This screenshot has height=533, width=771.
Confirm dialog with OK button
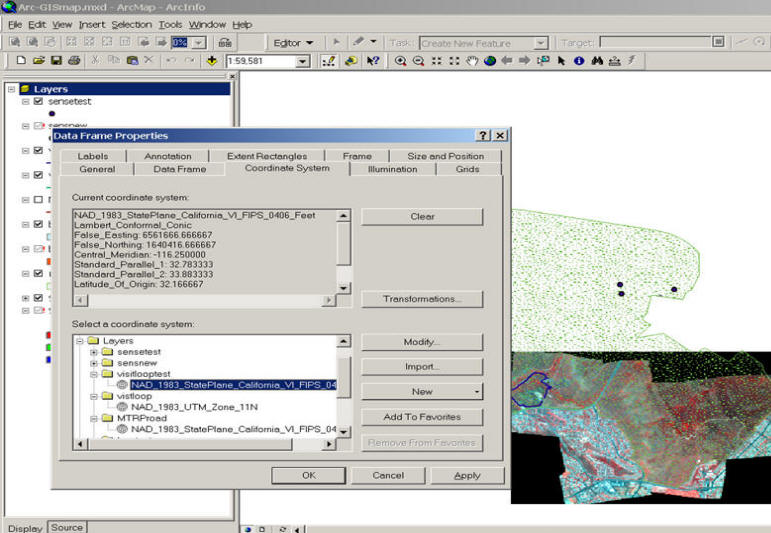(309, 475)
